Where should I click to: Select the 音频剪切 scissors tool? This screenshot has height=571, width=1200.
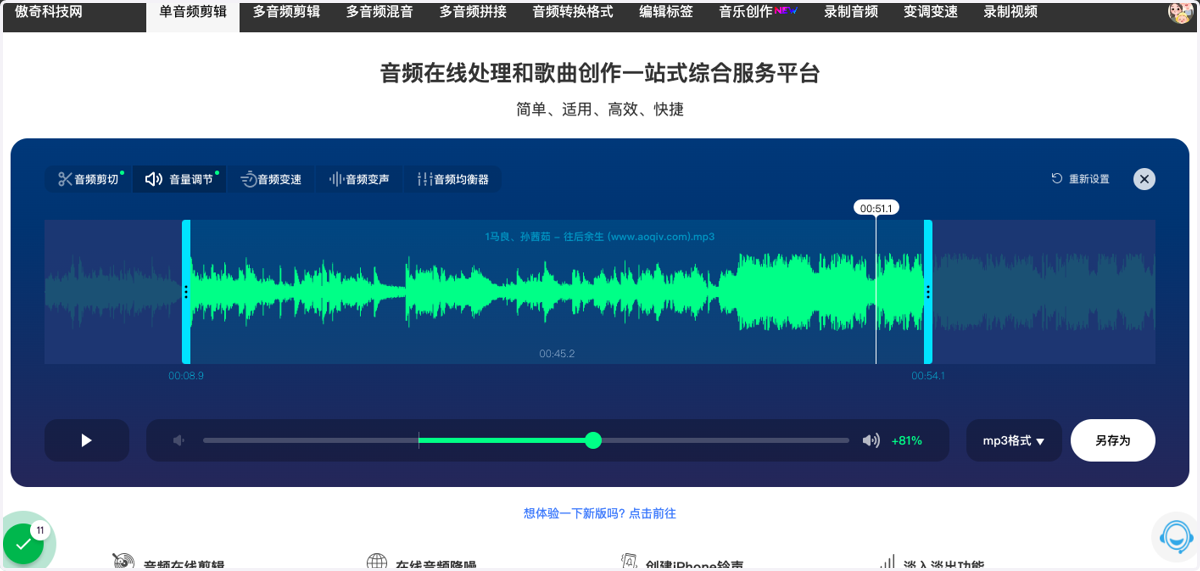pos(88,180)
